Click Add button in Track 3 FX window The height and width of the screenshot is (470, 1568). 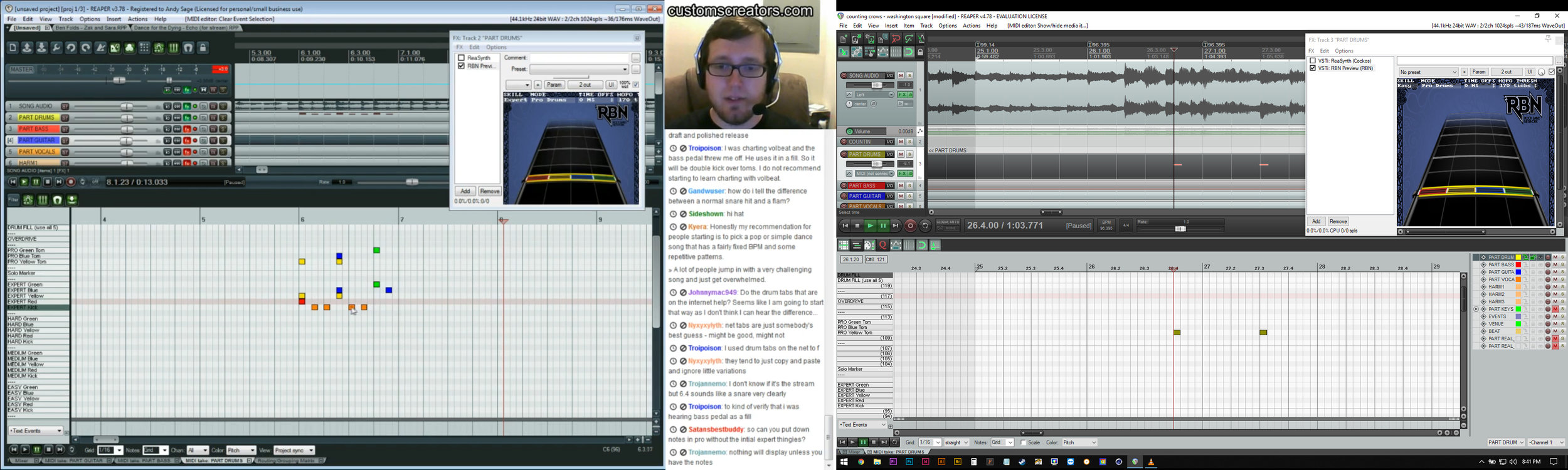tap(1316, 221)
